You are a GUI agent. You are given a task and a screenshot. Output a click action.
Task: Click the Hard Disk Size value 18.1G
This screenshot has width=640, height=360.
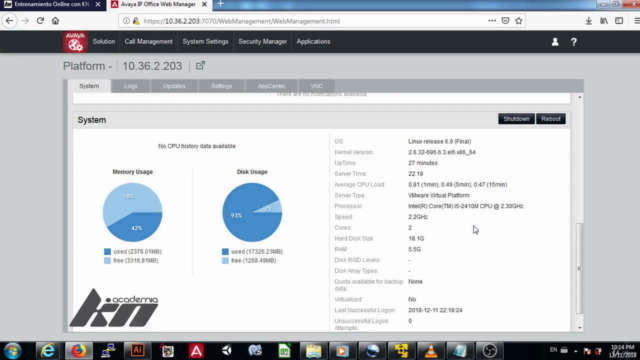point(416,238)
